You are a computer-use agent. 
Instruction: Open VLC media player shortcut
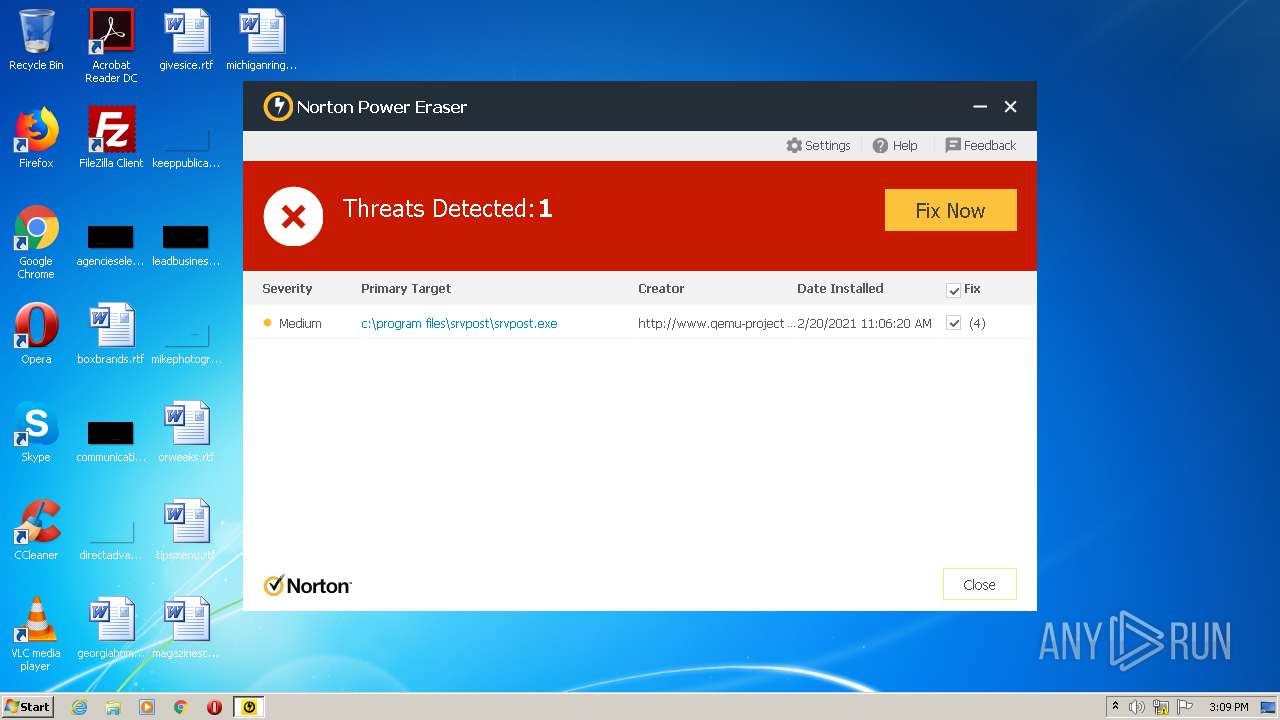coord(36,634)
